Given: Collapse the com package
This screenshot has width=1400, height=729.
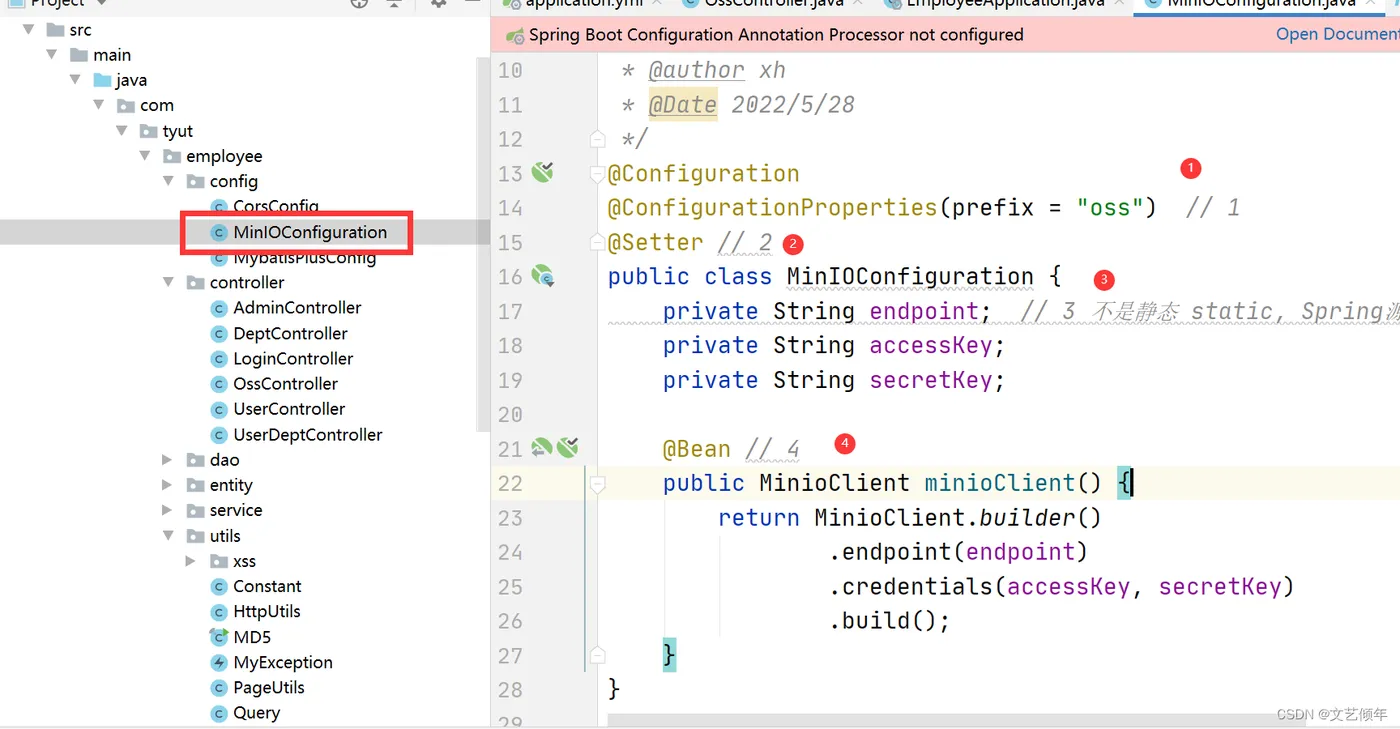Looking at the screenshot, I should (x=99, y=106).
